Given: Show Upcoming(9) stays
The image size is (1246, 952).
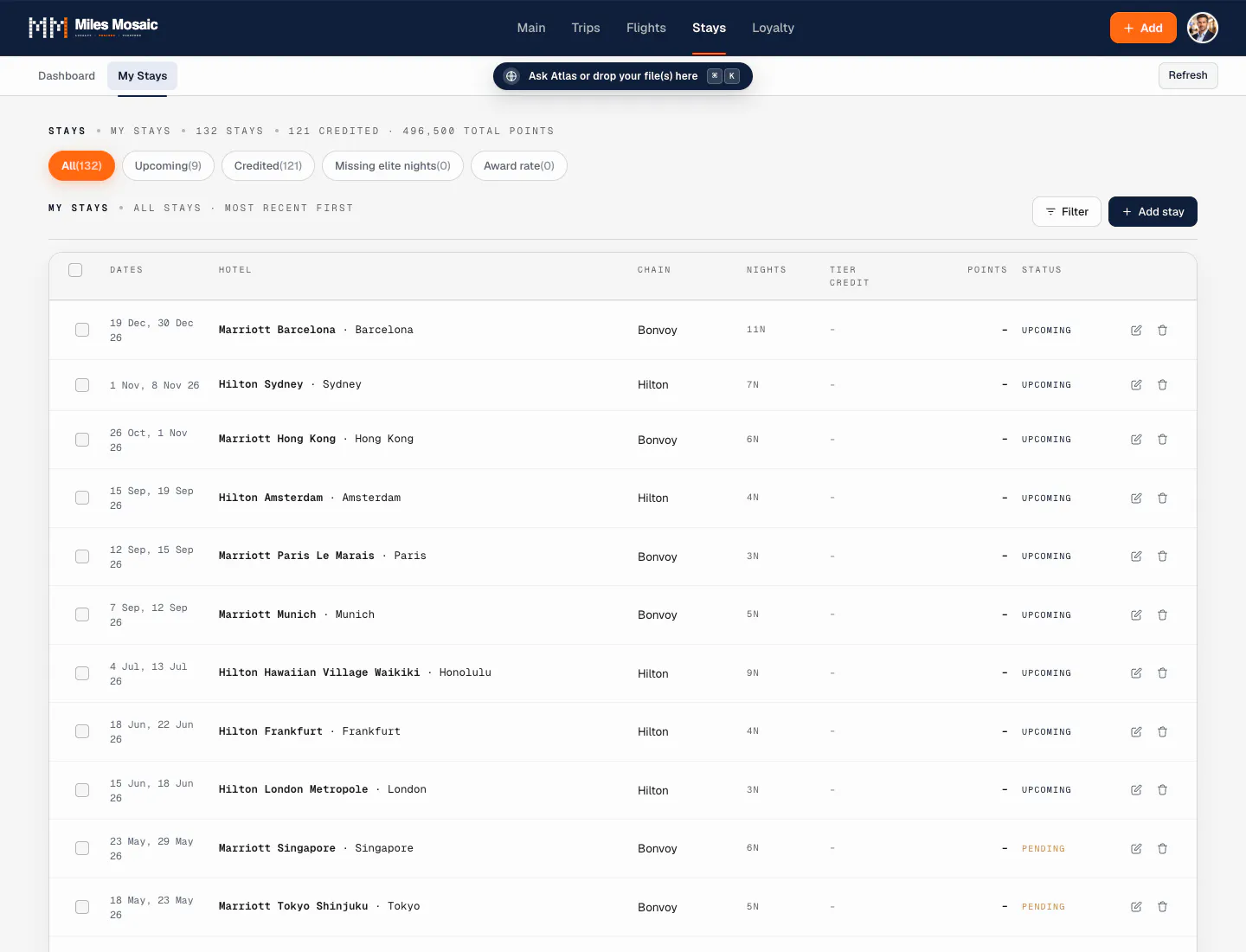Looking at the screenshot, I should pos(168,166).
